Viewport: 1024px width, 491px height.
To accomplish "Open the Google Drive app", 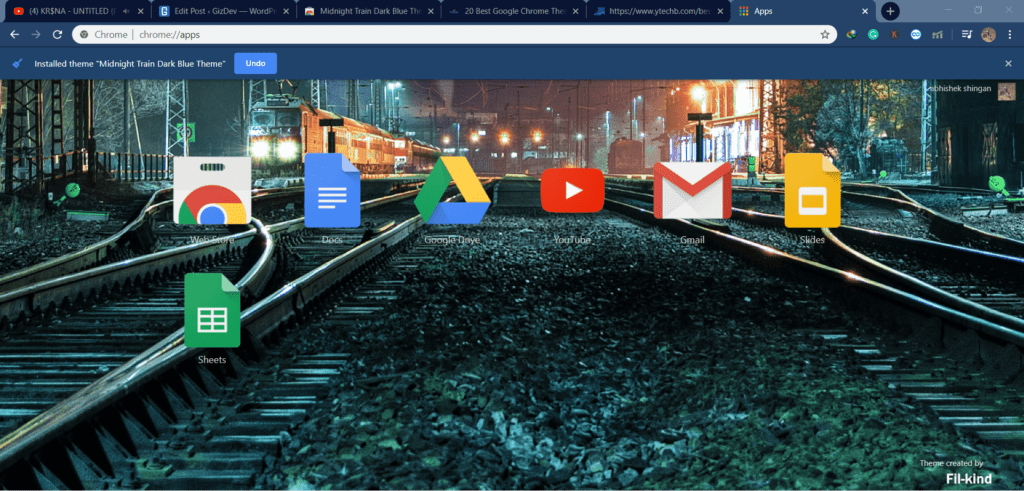I will tap(452, 191).
